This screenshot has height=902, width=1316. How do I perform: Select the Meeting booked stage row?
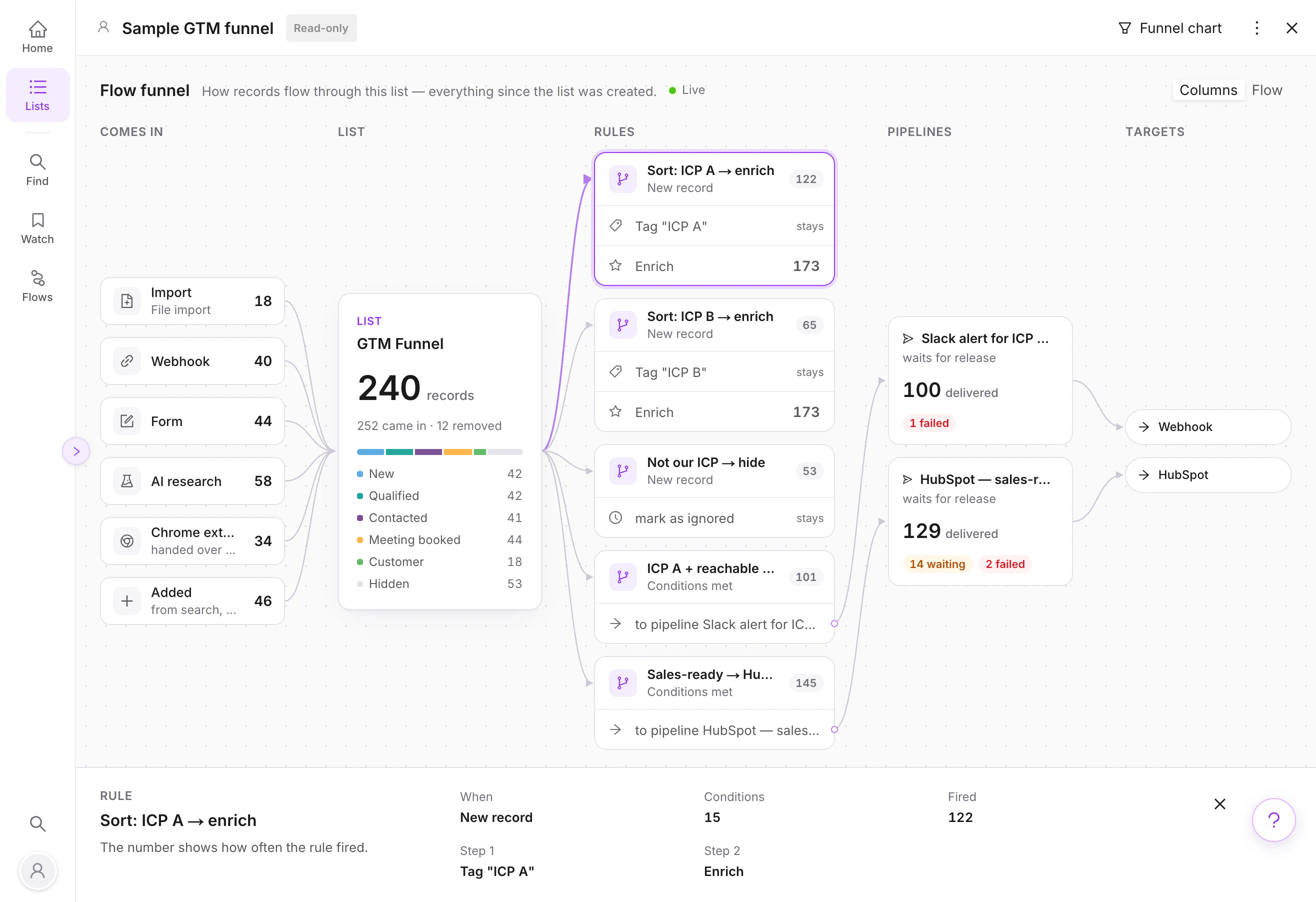[x=439, y=539]
